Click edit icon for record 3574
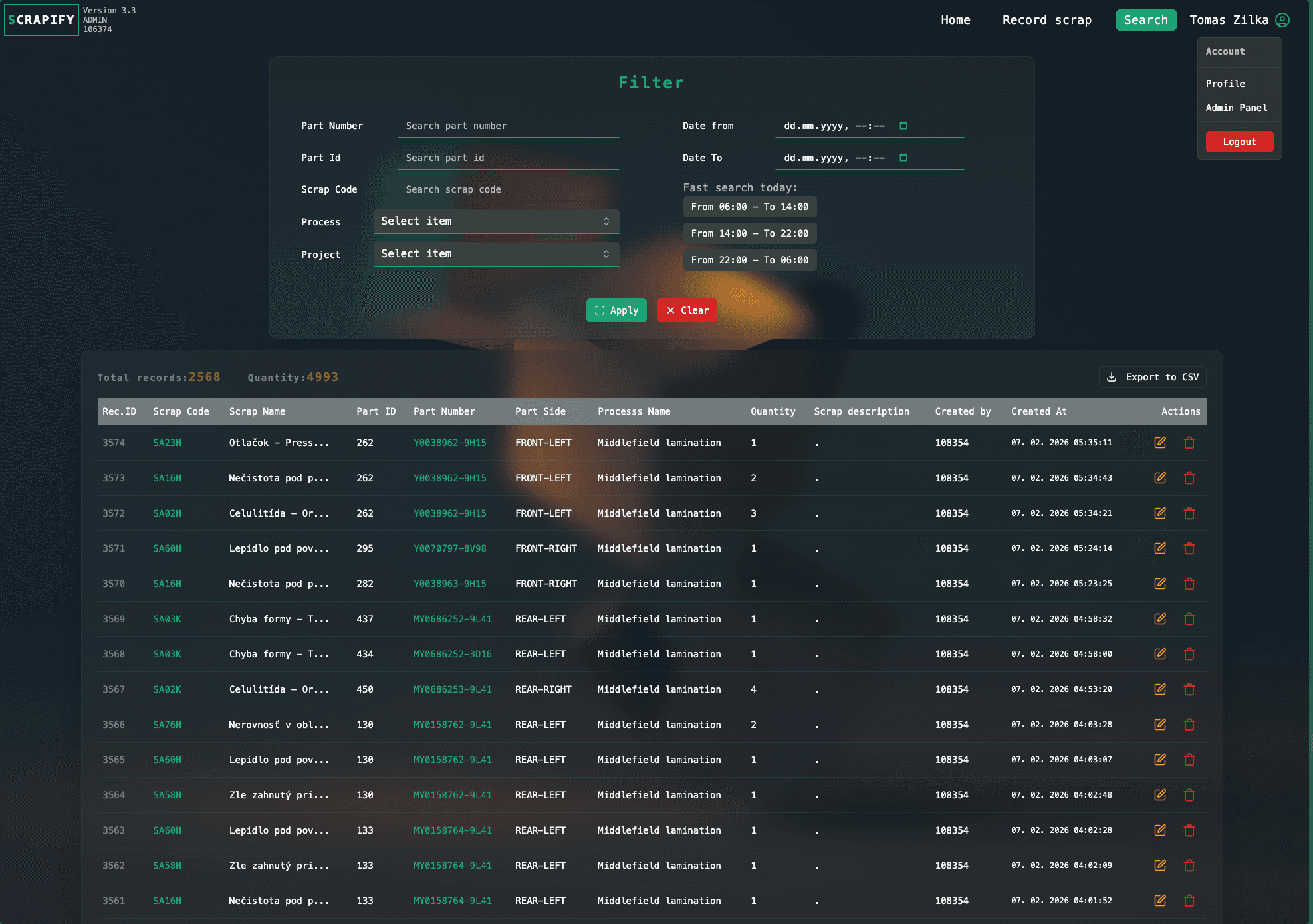1313x924 pixels. point(1160,443)
